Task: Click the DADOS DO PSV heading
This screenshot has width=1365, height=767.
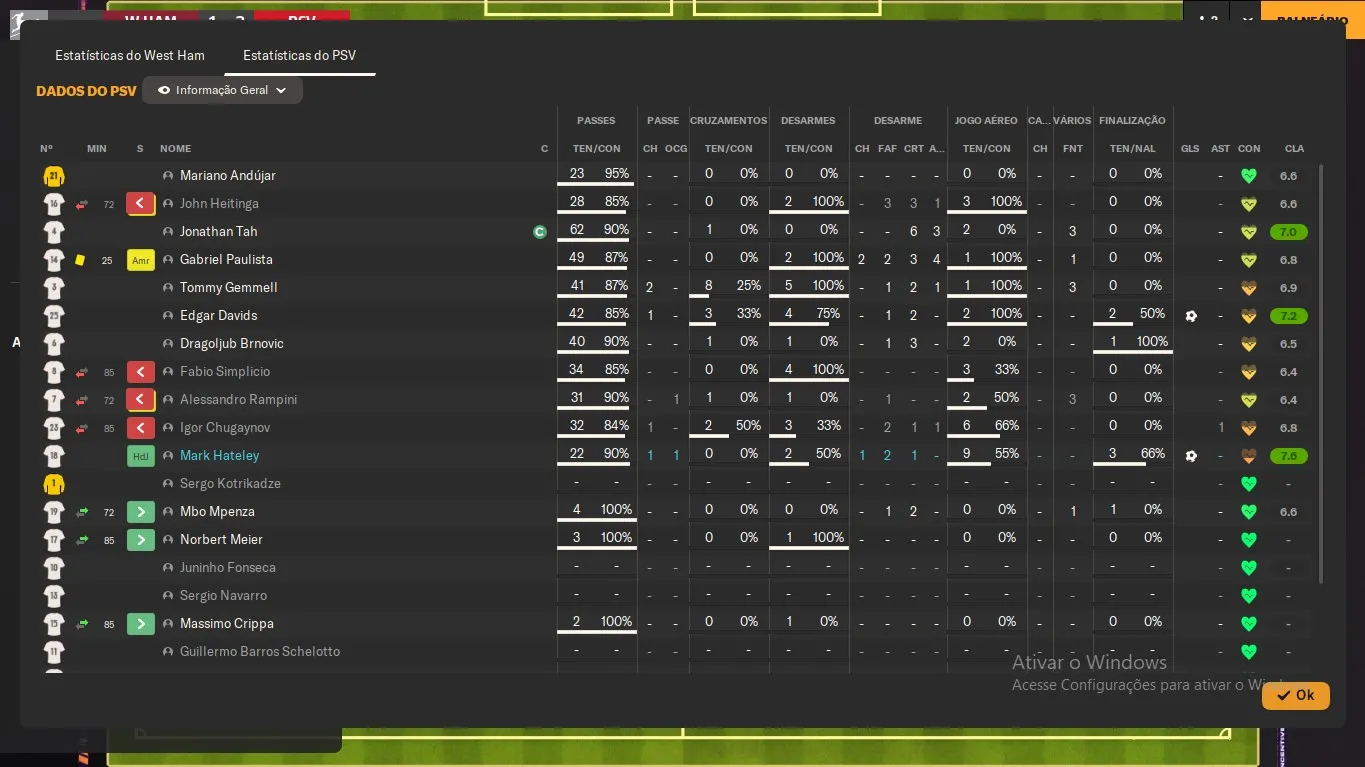Action: (86, 91)
